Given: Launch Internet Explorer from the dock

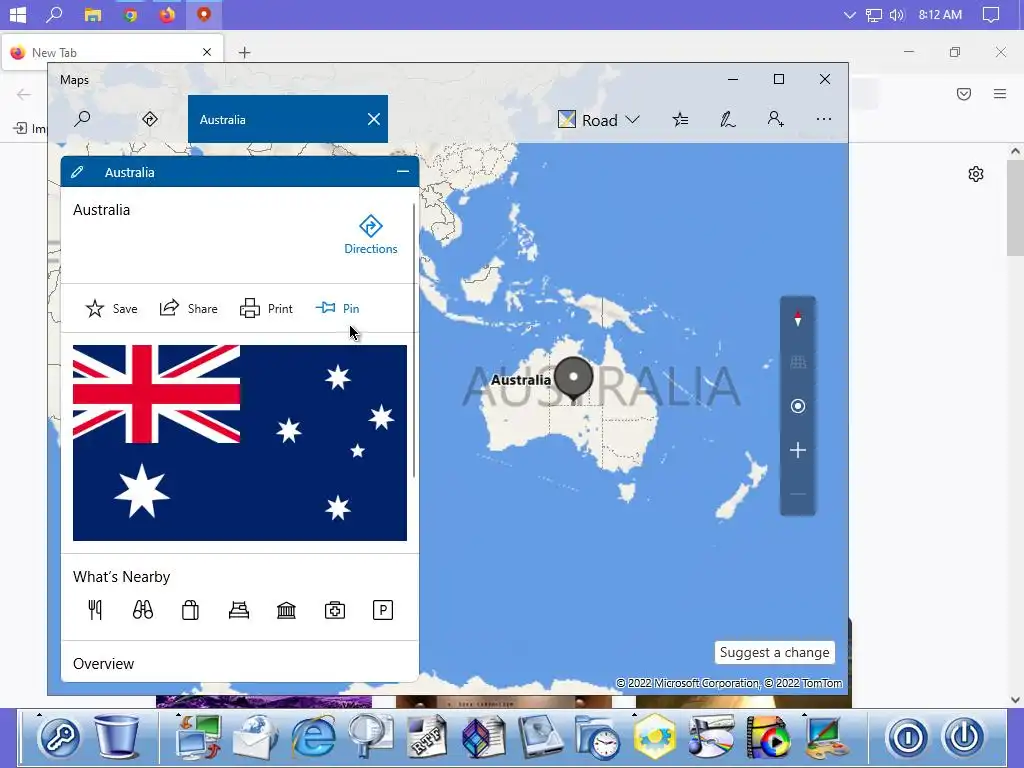Looking at the screenshot, I should 313,737.
